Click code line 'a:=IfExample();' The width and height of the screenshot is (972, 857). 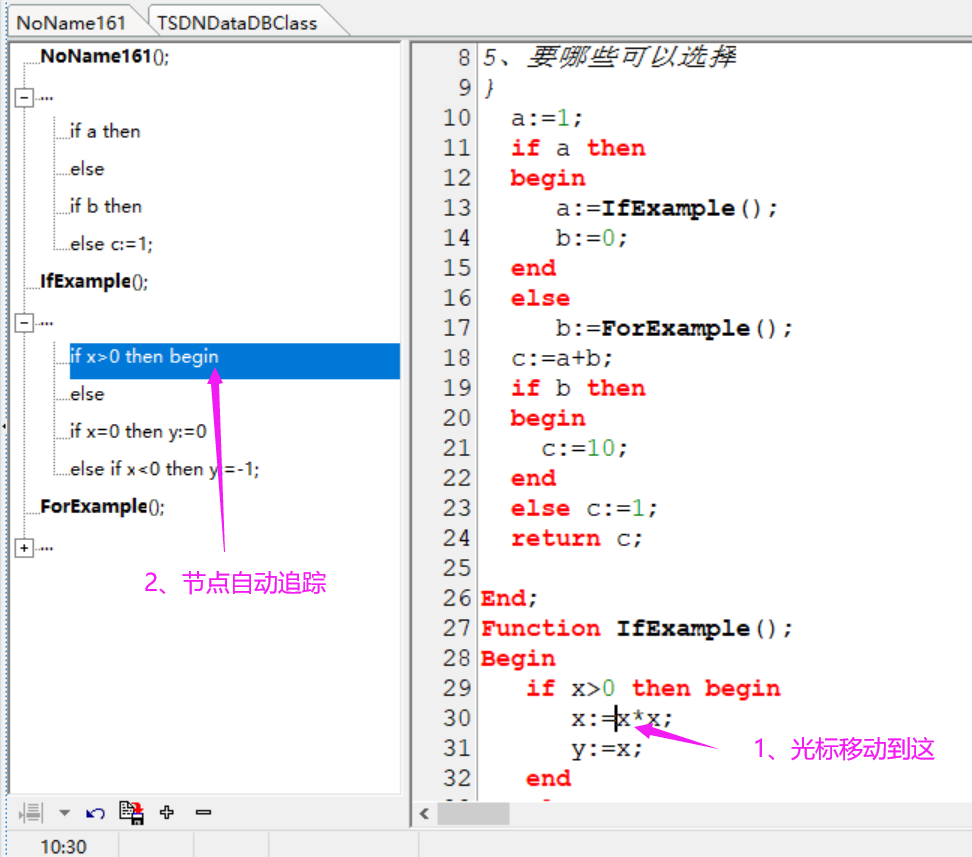coord(666,208)
